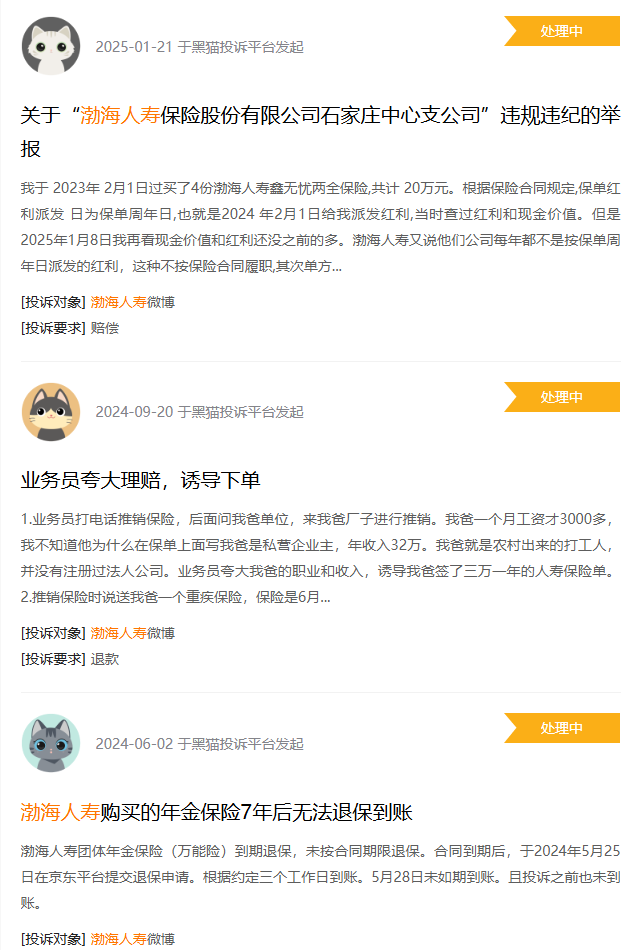
Task: Click 2024-06-02 于黑猫投诉平台发起 date line
Action: tap(199, 743)
